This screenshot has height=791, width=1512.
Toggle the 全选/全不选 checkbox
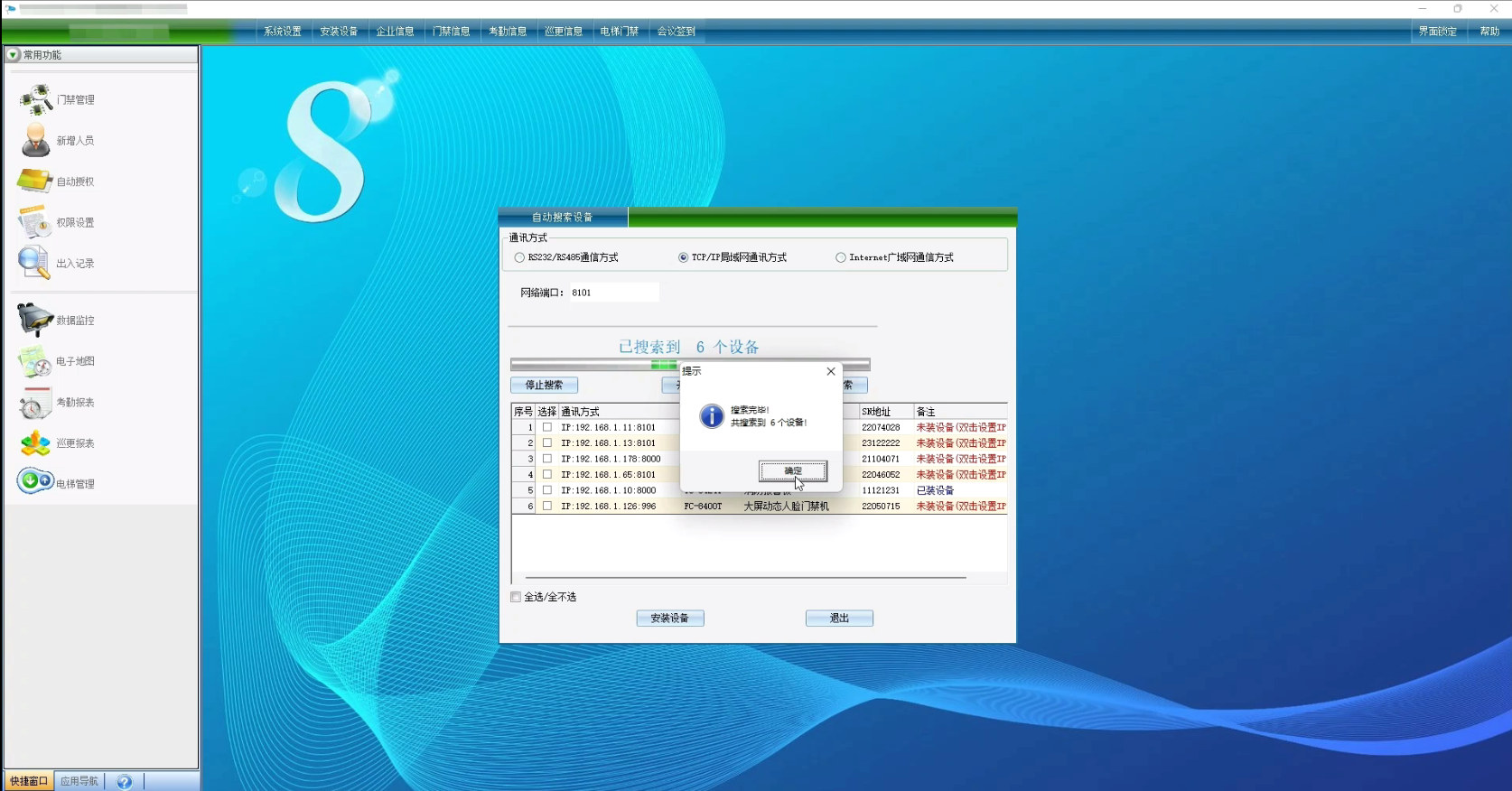coord(516,597)
